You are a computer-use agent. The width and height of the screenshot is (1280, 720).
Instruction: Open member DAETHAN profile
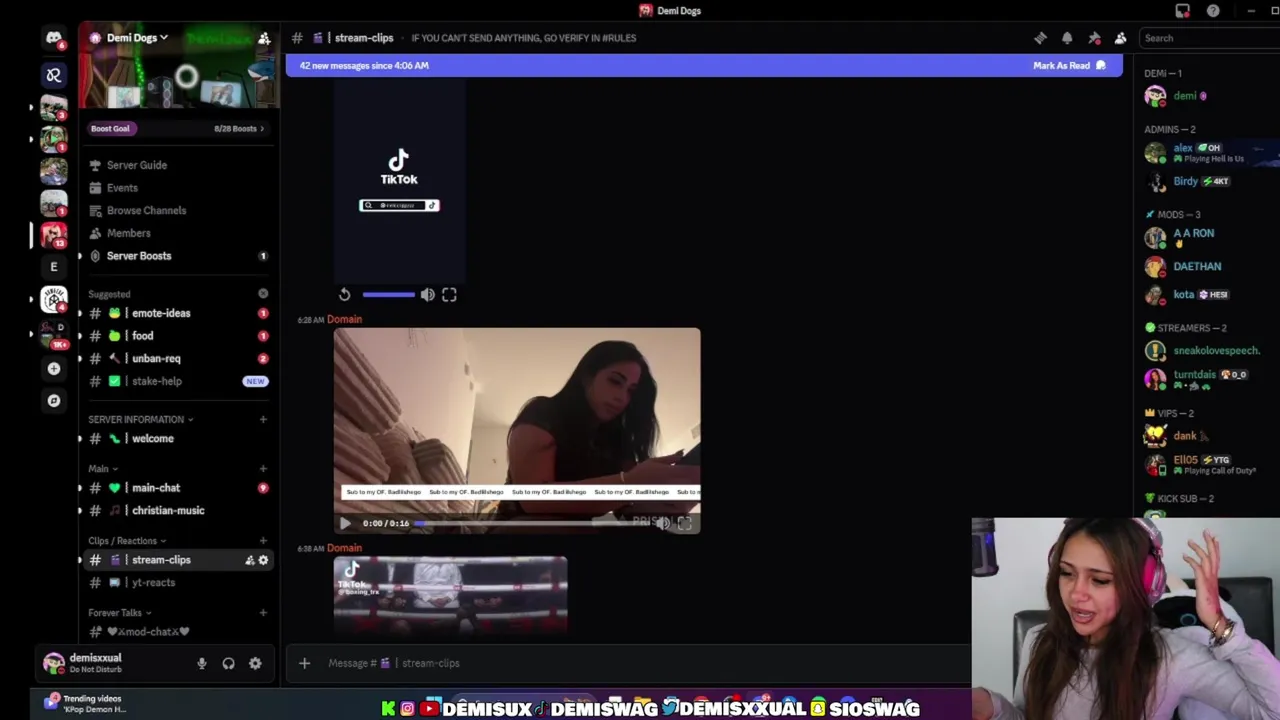[x=1196, y=267]
